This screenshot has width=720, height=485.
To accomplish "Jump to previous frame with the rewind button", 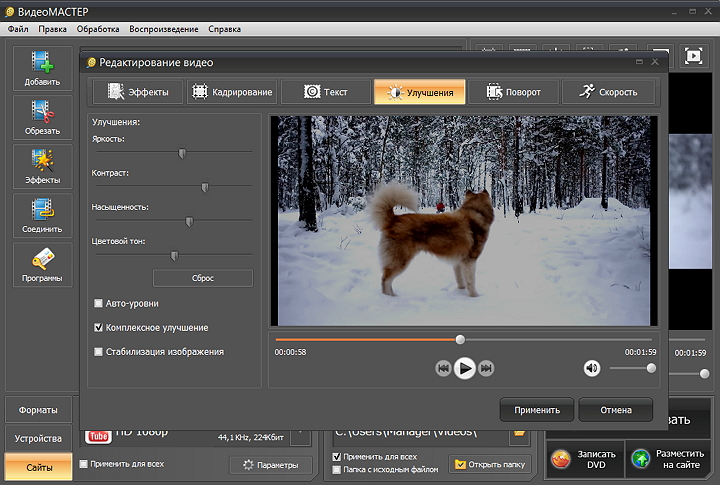I will pos(443,368).
